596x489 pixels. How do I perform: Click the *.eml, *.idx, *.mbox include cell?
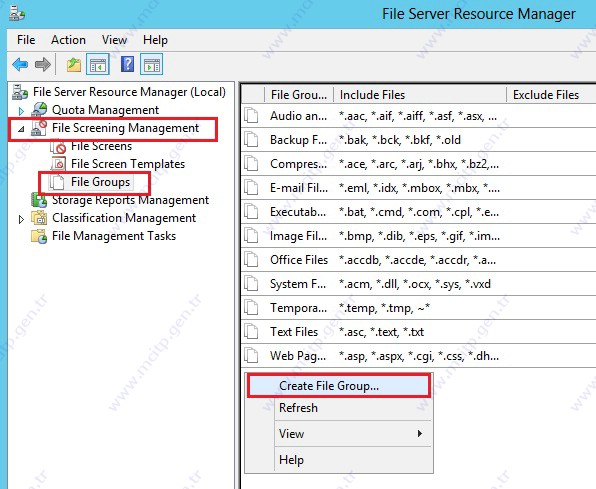[419, 188]
